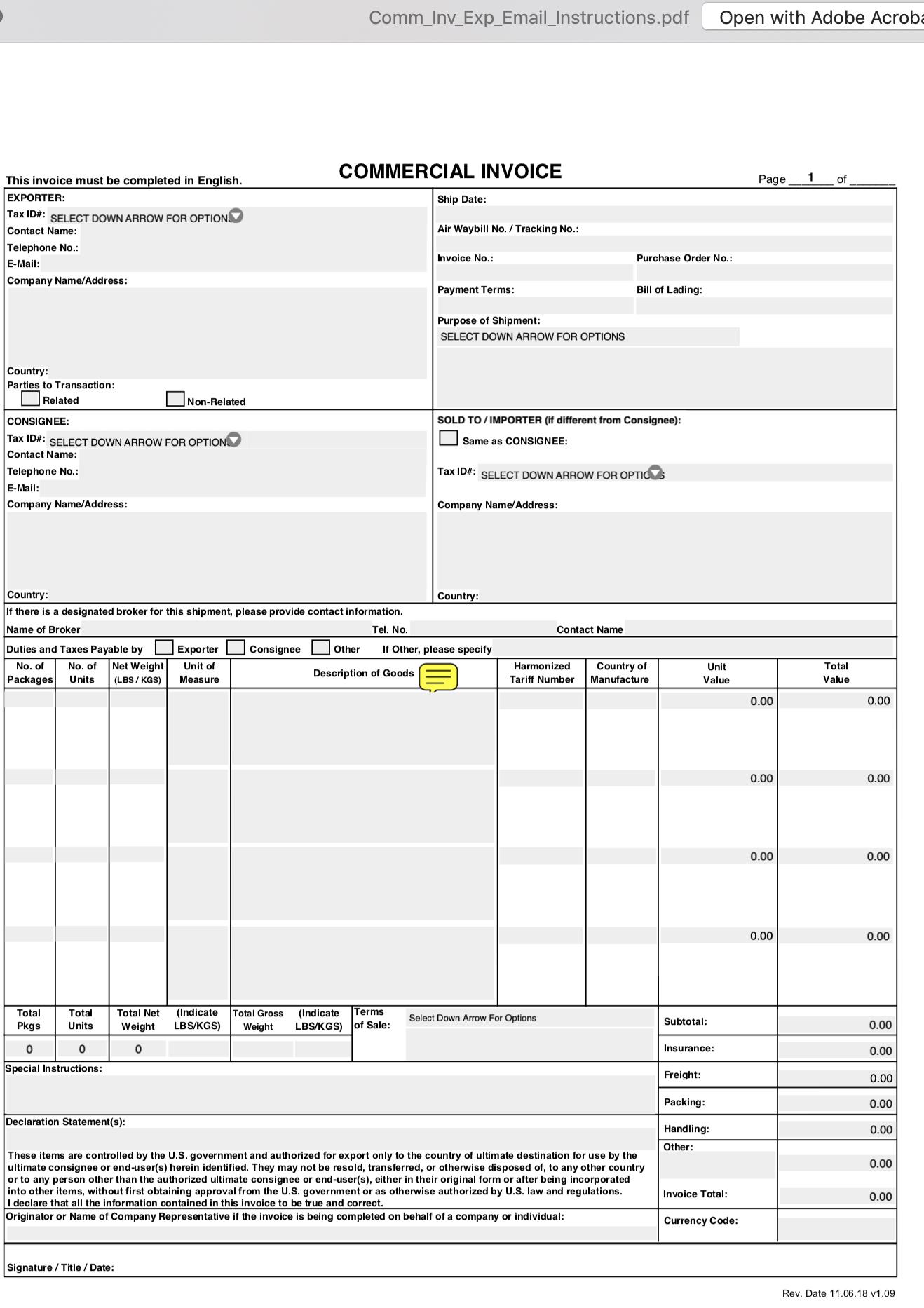
Task: Open Consignee Tax ID dropdown arrow
Action: 234,440
